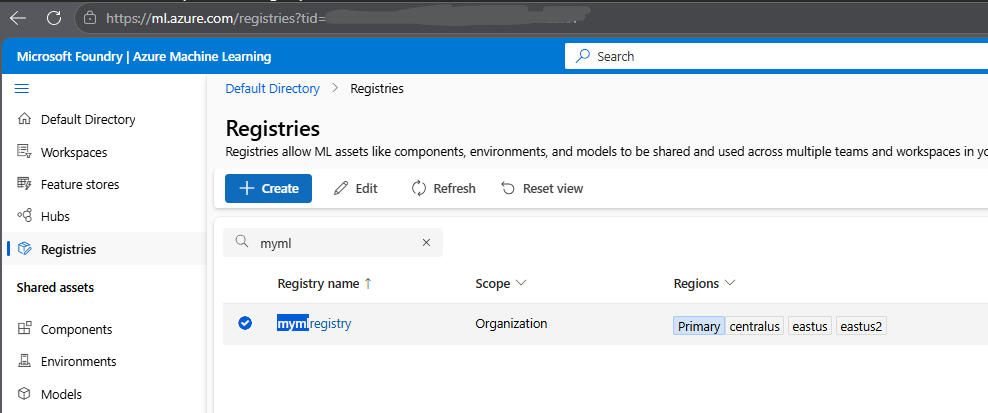Click the Feature stores sidebar icon
The width and height of the screenshot is (988, 413).
pos(25,184)
